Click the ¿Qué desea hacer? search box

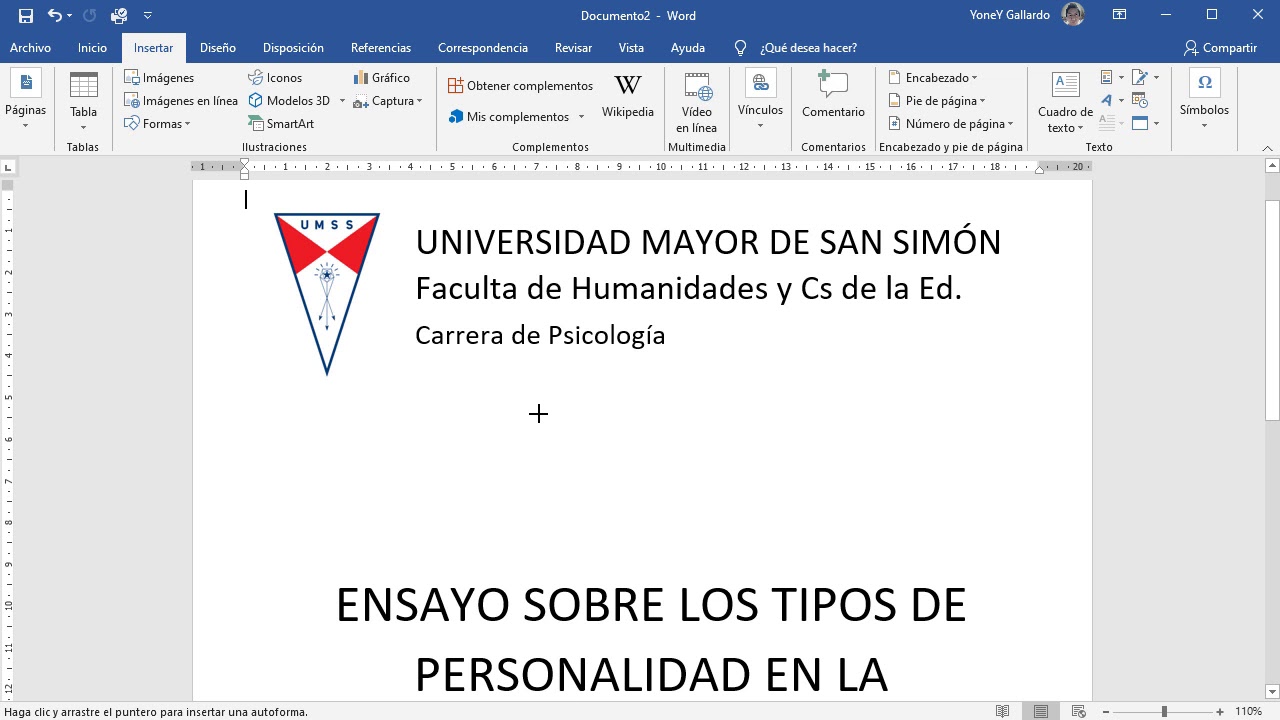(808, 48)
